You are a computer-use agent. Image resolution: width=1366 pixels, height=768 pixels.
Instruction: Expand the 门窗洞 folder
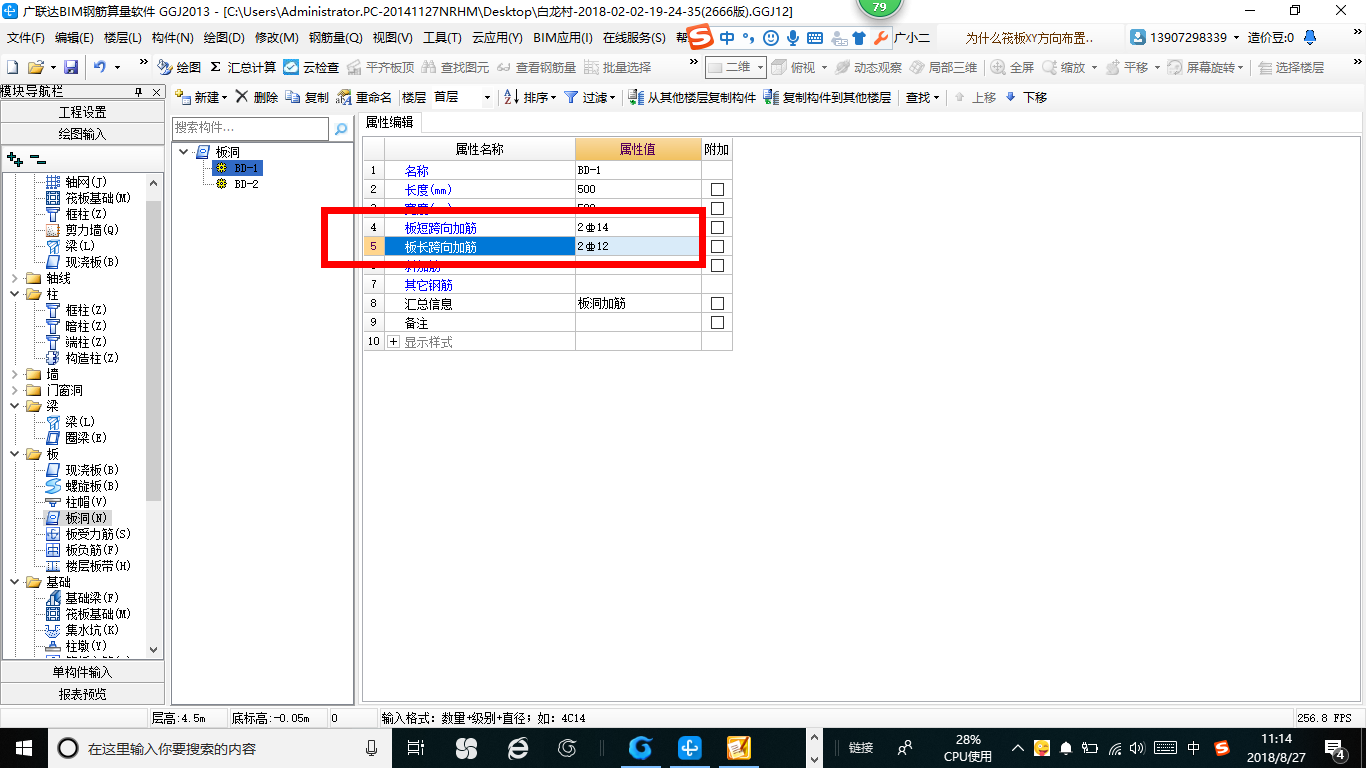pos(15,390)
